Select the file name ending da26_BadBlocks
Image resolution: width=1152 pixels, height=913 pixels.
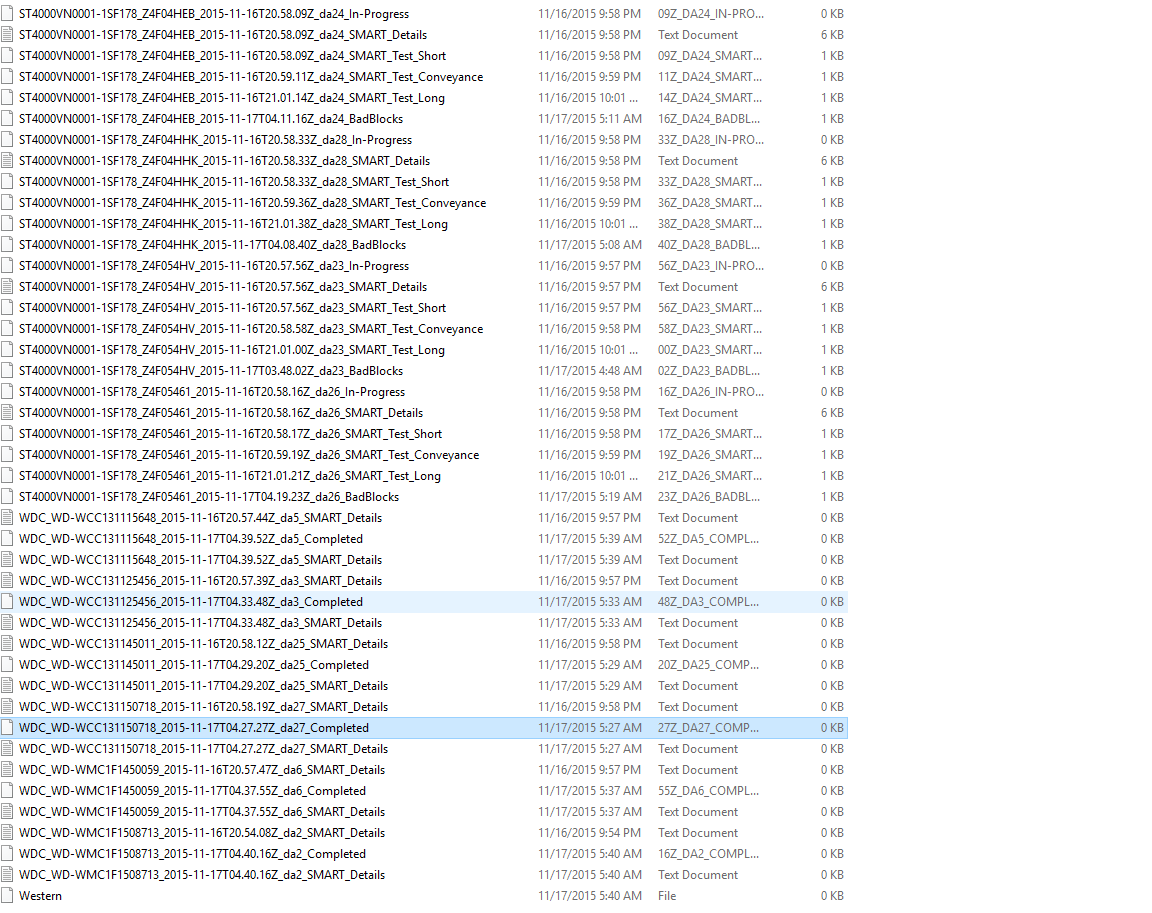[209, 497]
